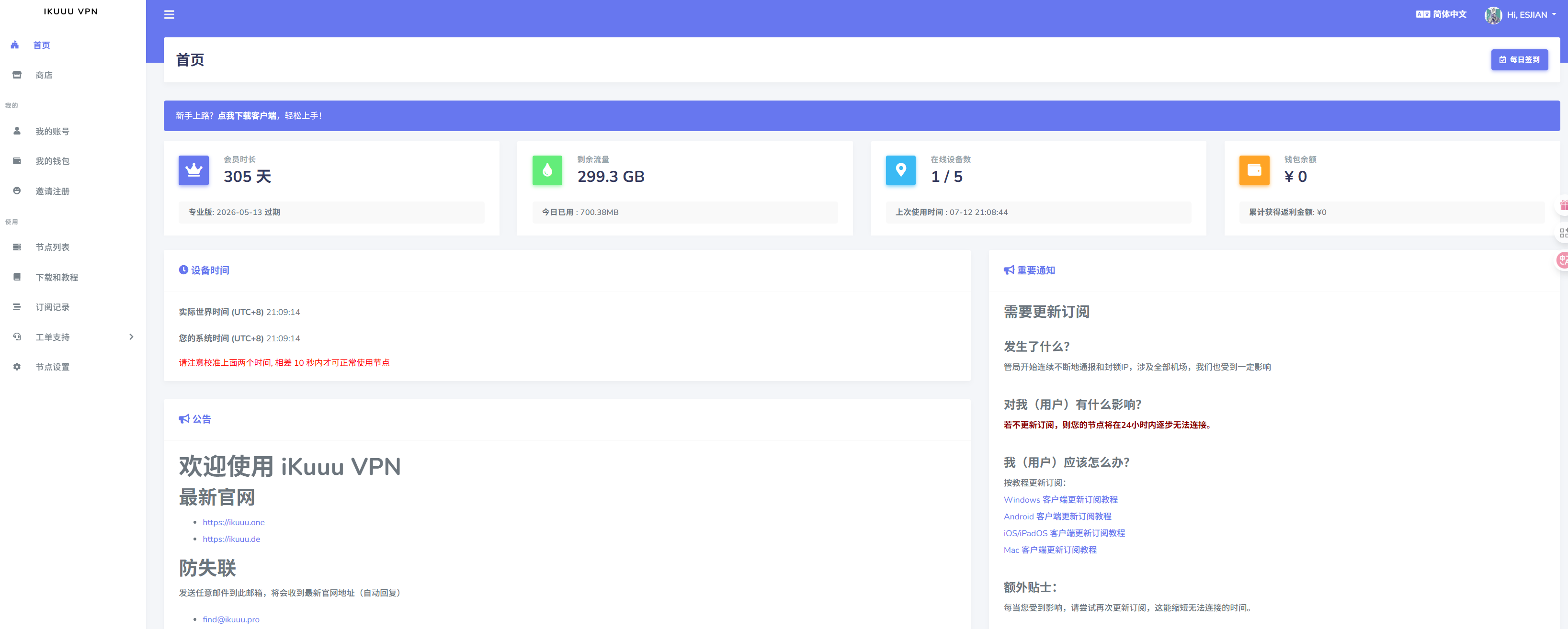The width and height of the screenshot is (1568, 629).
Task: Click the 每日签到 check-in button
Action: [1519, 60]
